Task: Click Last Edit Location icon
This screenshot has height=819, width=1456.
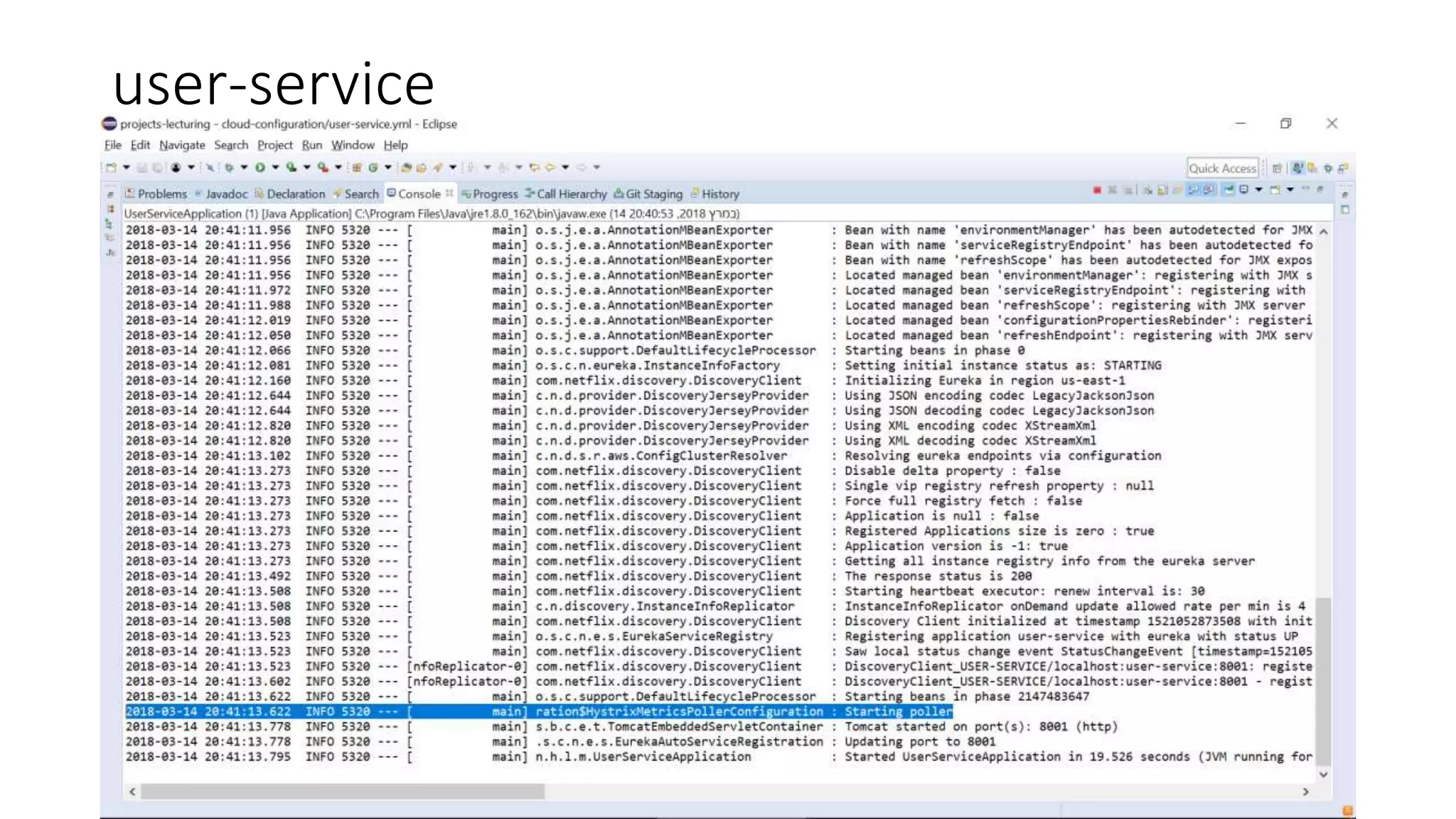Action: point(534,167)
